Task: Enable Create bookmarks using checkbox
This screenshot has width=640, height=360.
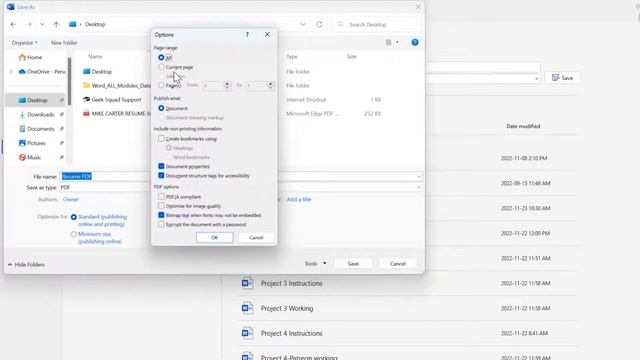Action: (161, 139)
